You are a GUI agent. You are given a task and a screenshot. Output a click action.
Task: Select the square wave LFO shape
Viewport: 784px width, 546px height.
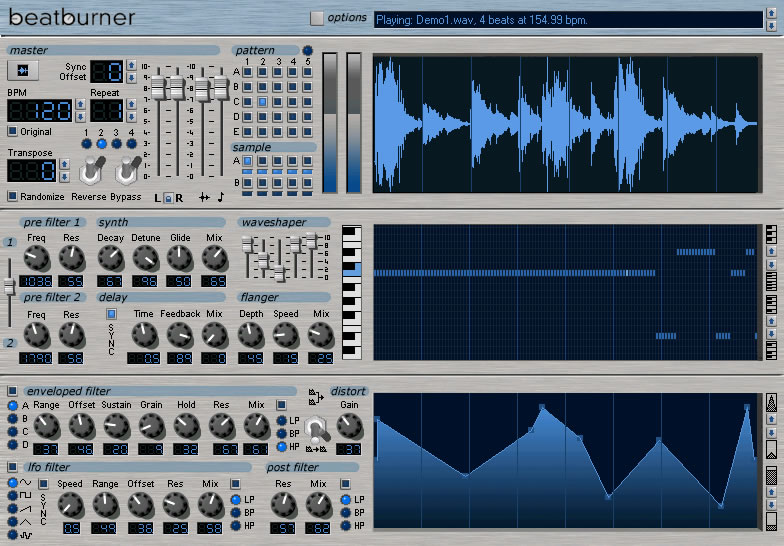point(12,496)
